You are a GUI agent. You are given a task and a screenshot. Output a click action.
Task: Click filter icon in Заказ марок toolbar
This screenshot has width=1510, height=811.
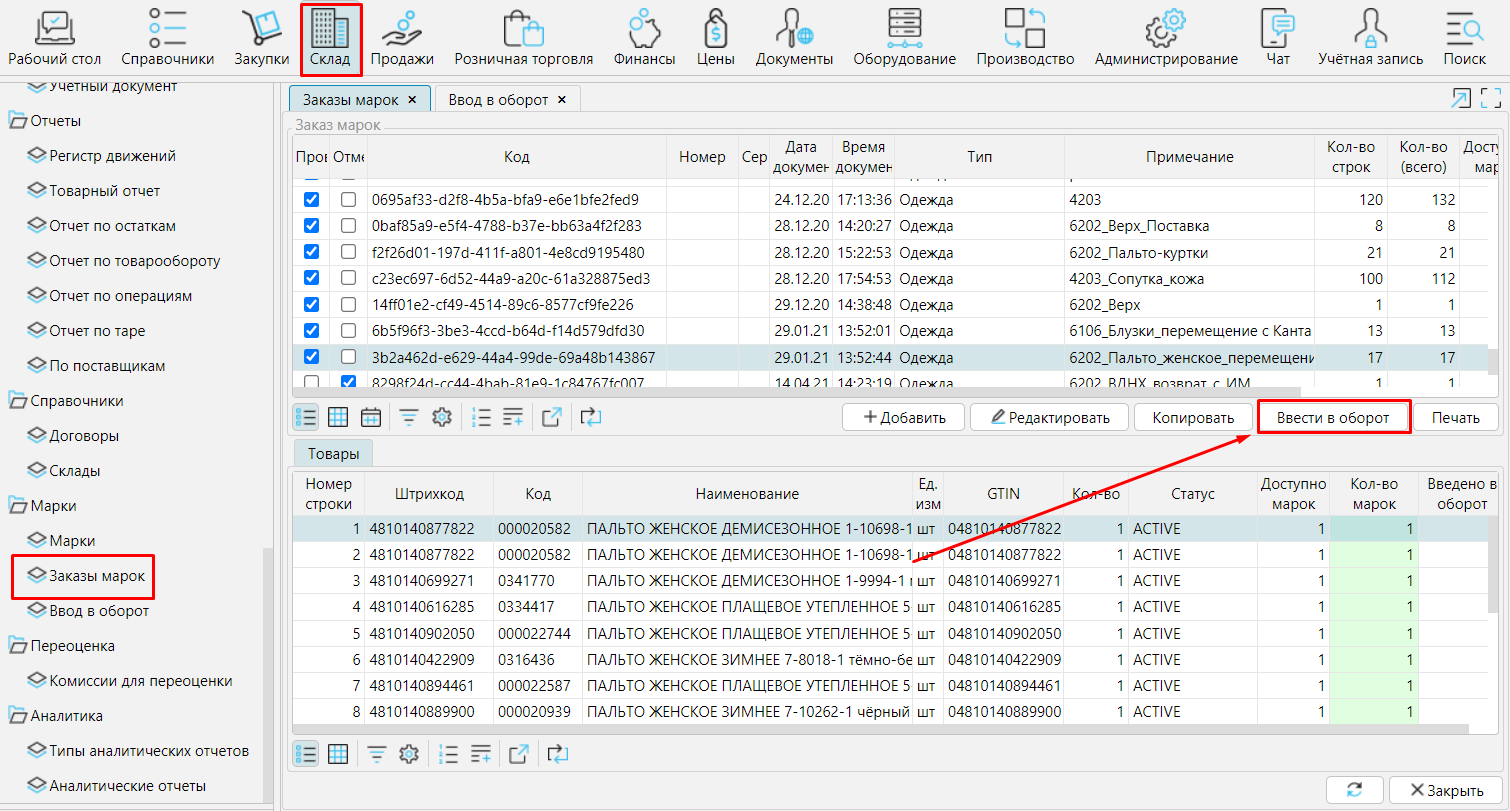(409, 418)
